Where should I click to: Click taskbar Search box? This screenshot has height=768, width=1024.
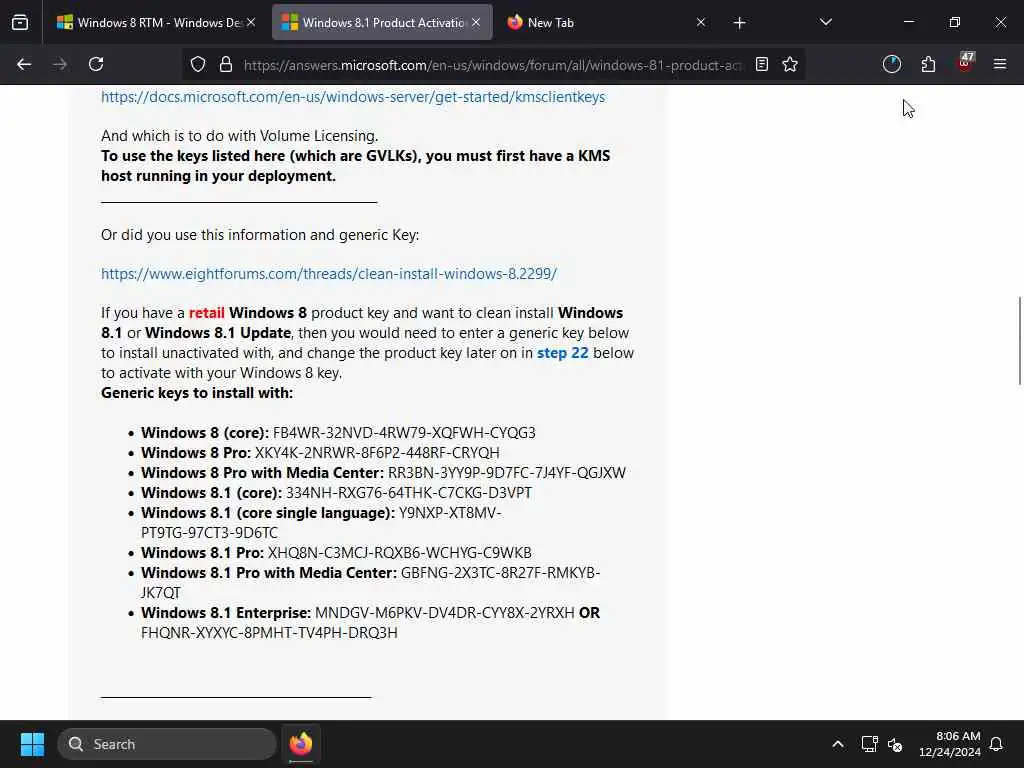[x=167, y=744]
